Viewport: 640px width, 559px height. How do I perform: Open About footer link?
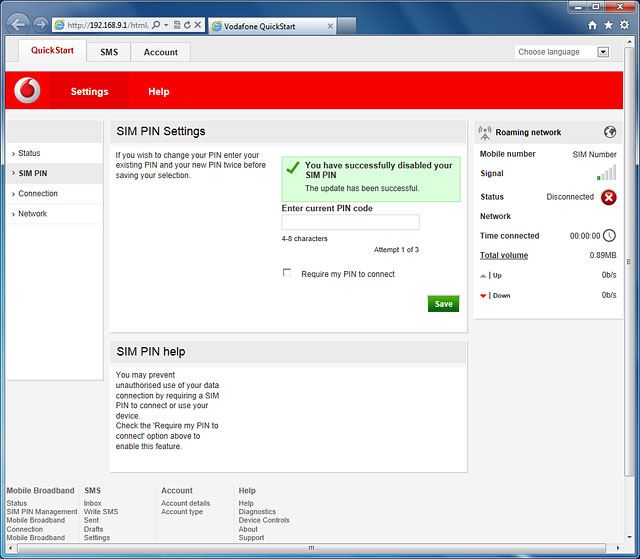pos(248,529)
